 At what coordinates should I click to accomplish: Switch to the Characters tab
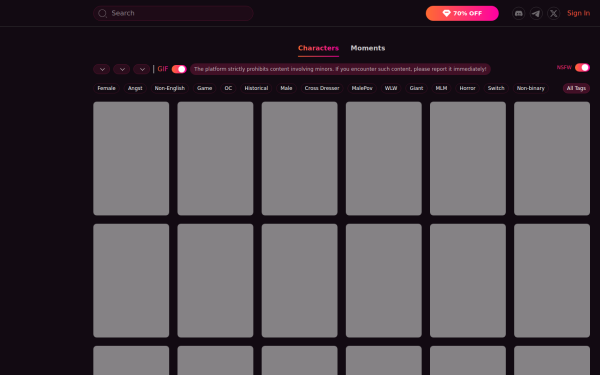[x=318, y=48]
